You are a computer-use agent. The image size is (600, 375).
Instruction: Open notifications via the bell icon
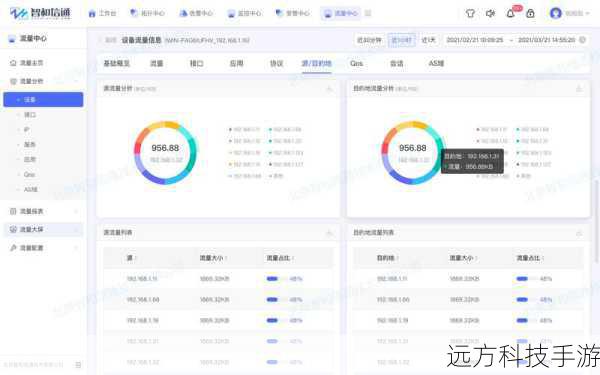510,13
